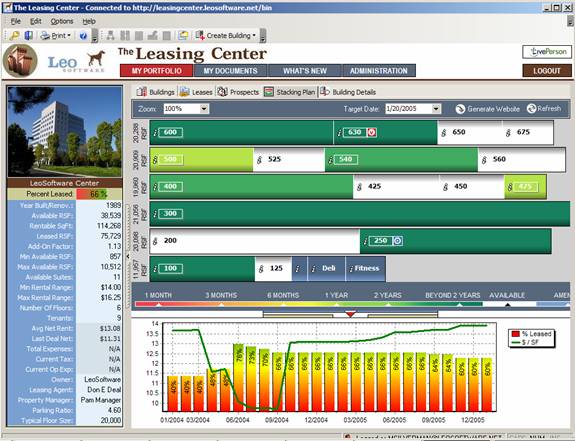Viewport: 575px width, 441px height.
Task: Click the Create Building icon with red plus
Action: click(200, 36)
